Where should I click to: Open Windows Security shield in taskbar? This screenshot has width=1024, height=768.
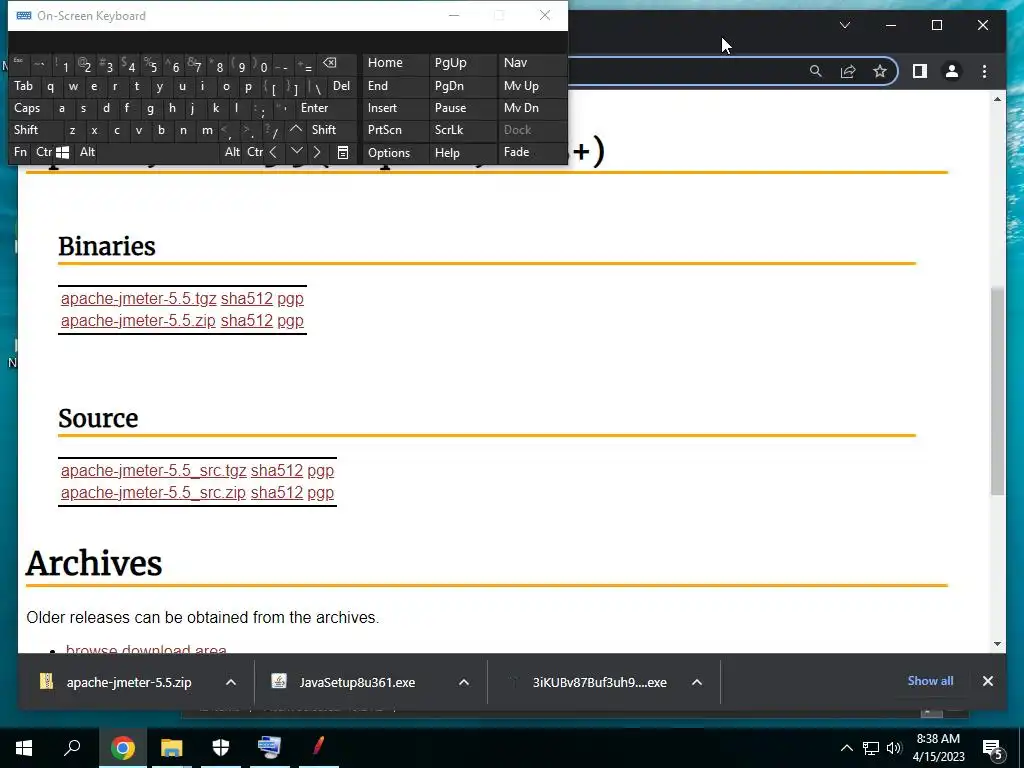[x=221, y=748]
